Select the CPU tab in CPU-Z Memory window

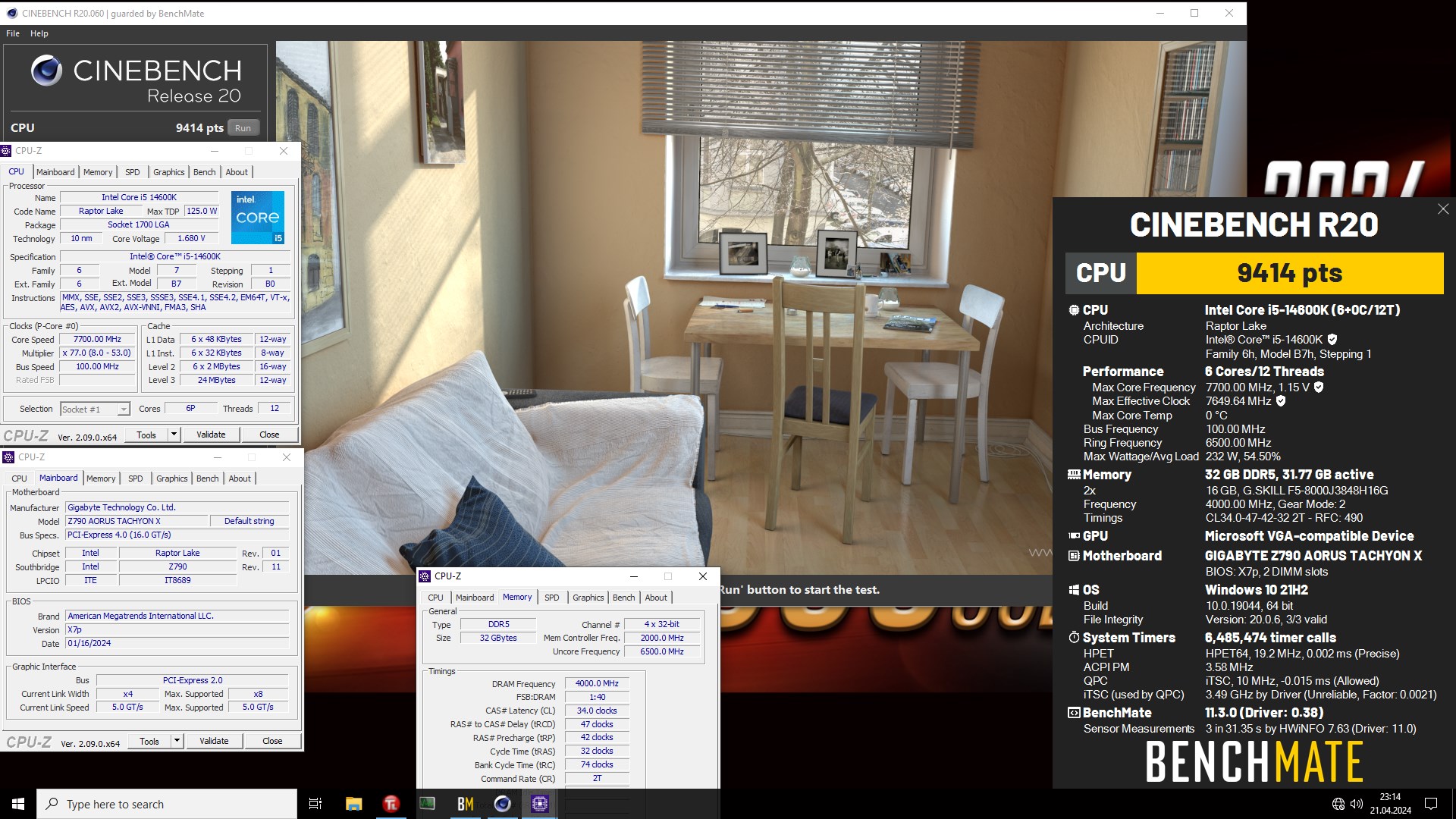435,598
